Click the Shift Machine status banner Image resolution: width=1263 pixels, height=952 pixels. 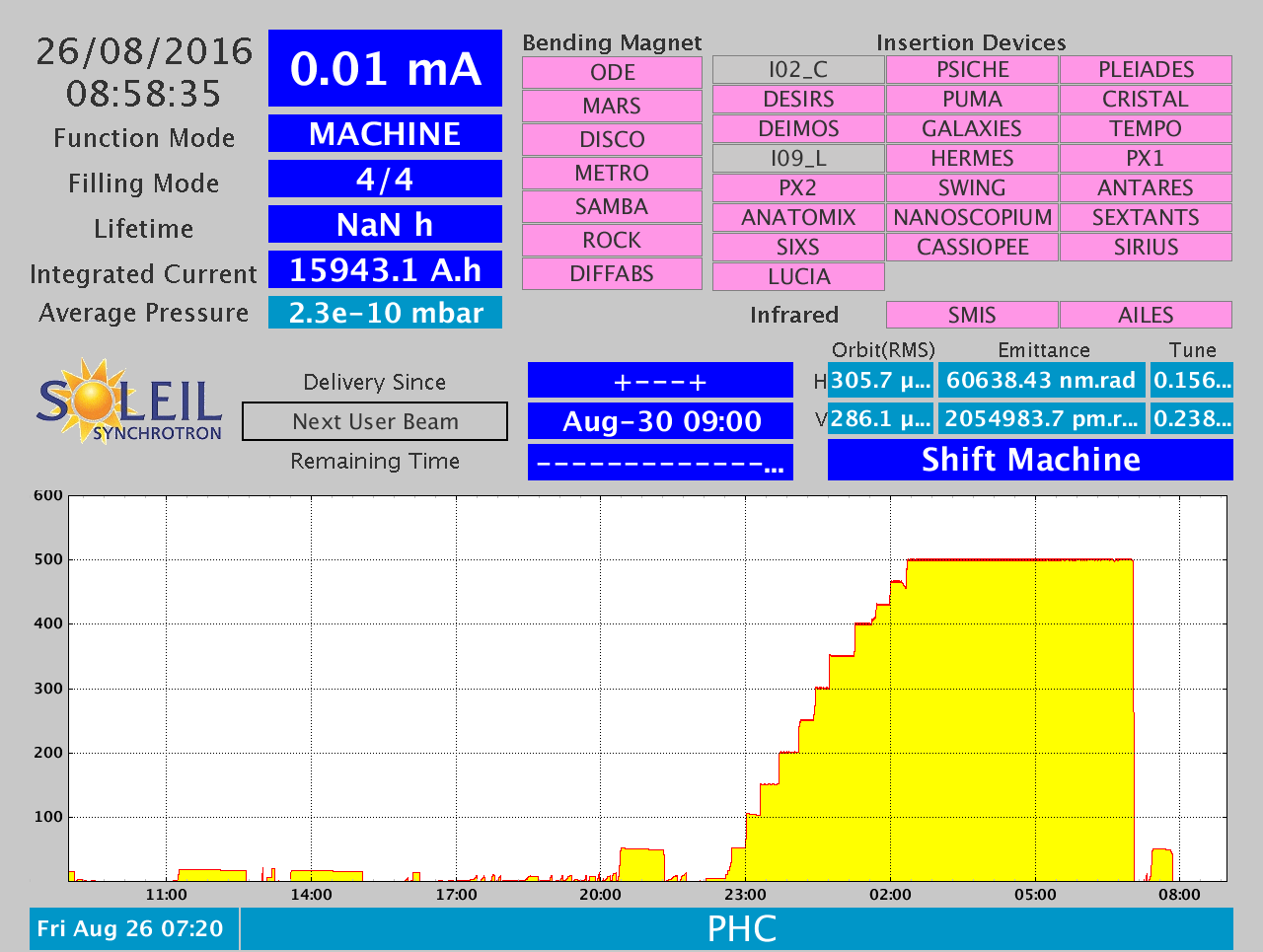1030,460
